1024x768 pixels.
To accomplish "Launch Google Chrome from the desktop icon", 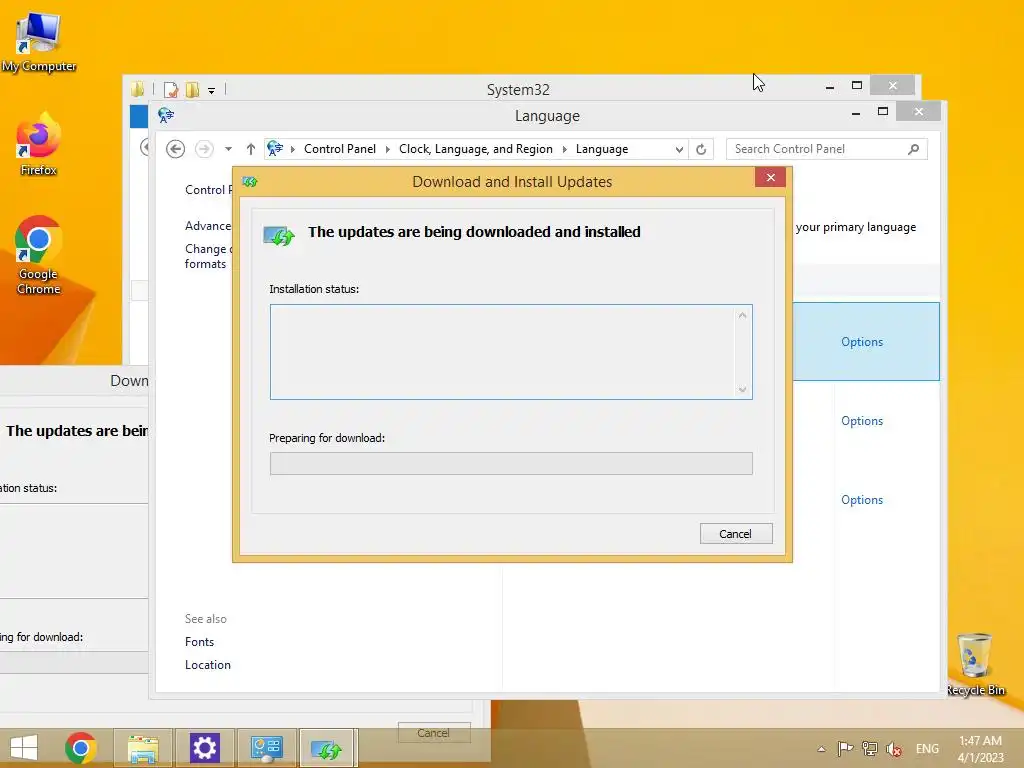I will [38, 255].
